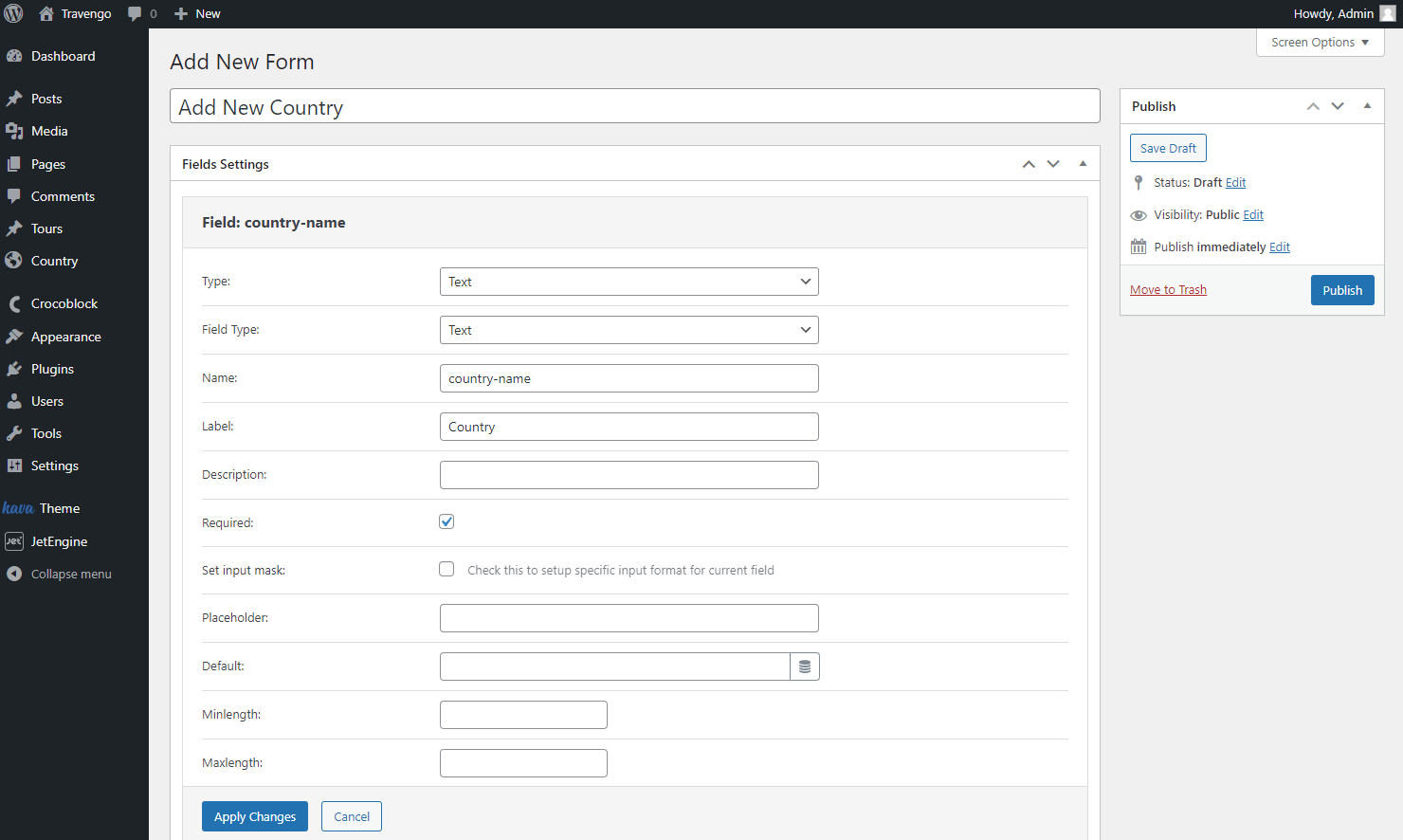The width and height of the screenshot is (1403, 840).
Task: Open Plugins menu item
Action: (74, 369)
